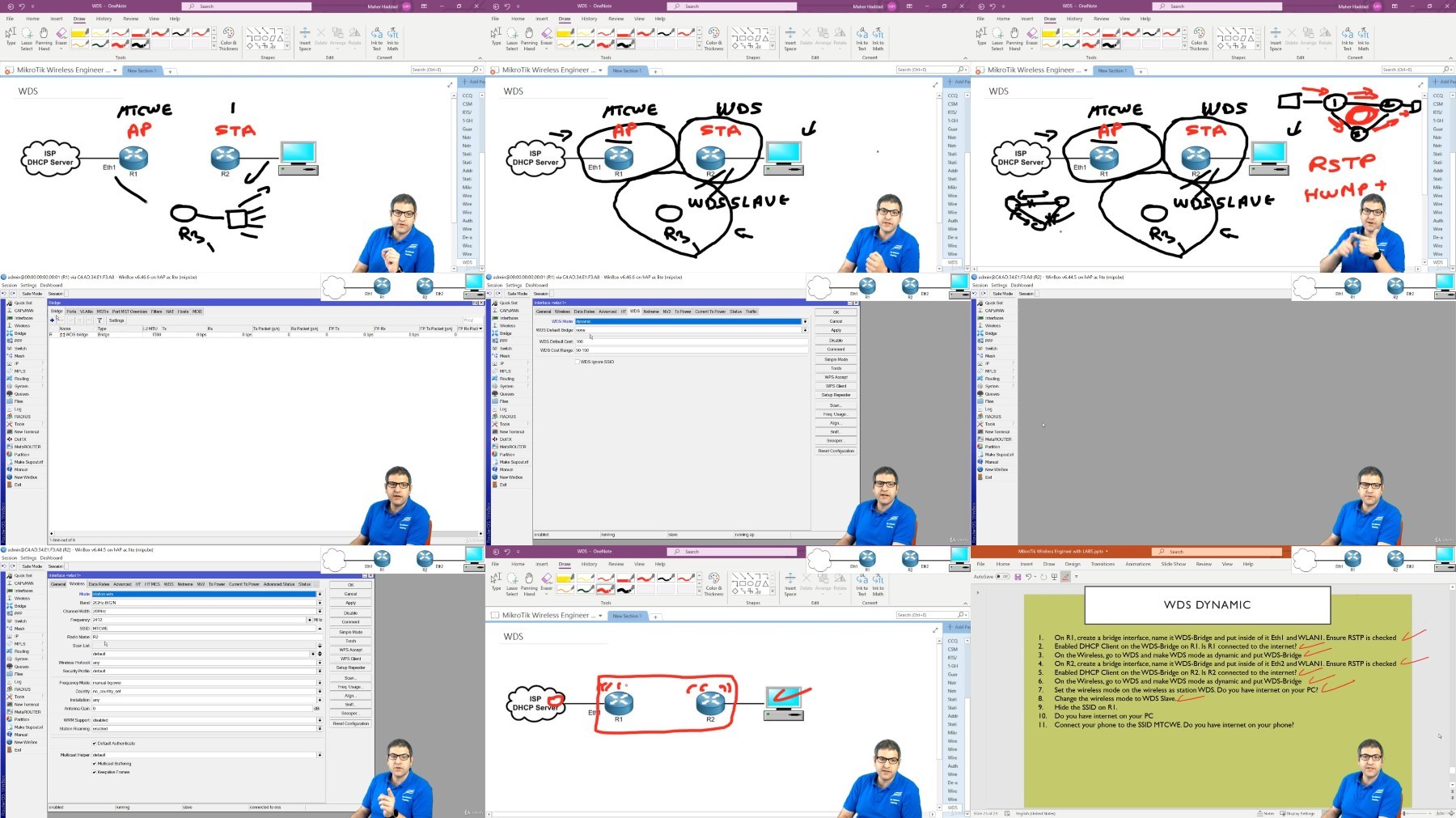Activate the Type tool in top-left OneNote frame
The width and height of the screenshot is (1456, 818).
[x=11, y=37]
